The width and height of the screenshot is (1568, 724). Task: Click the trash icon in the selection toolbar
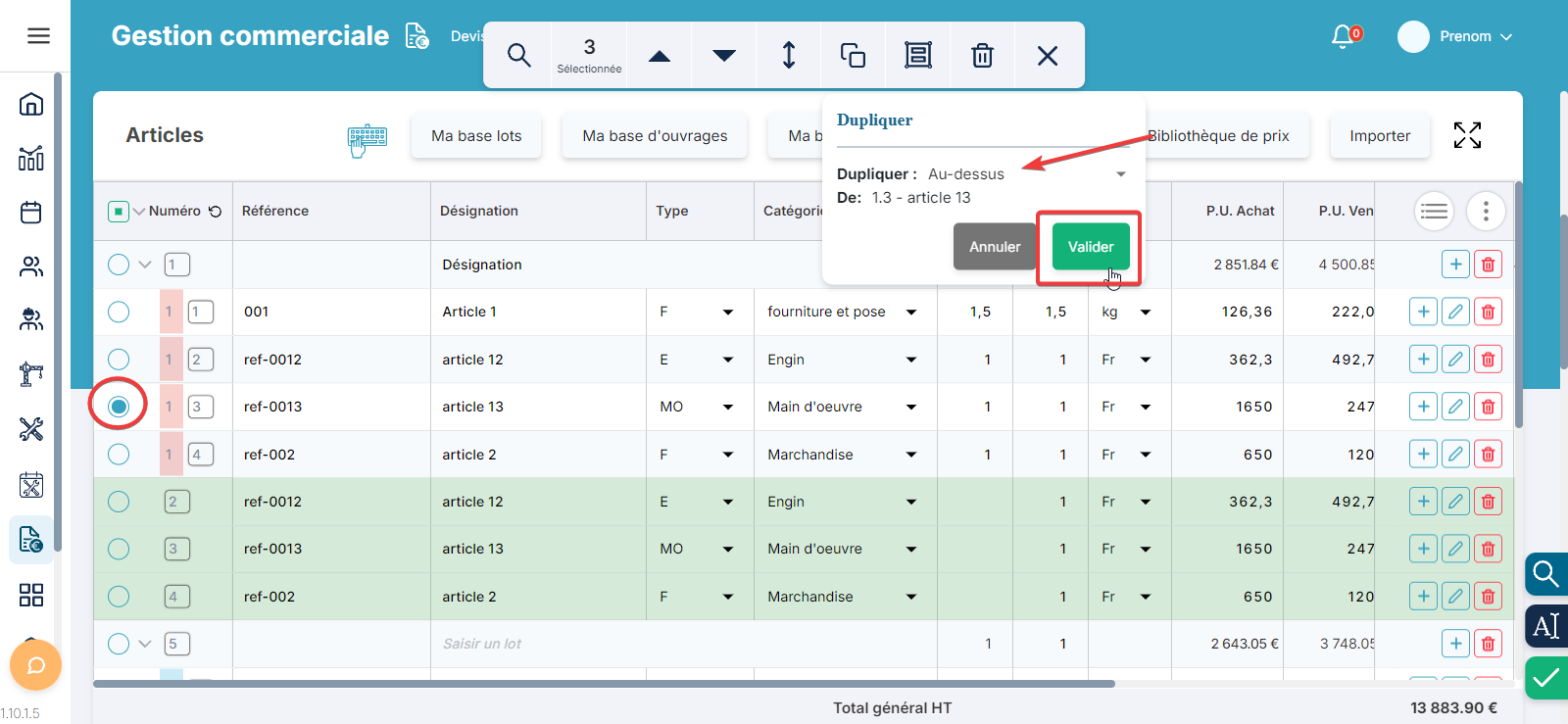click(x=982, y=55)
